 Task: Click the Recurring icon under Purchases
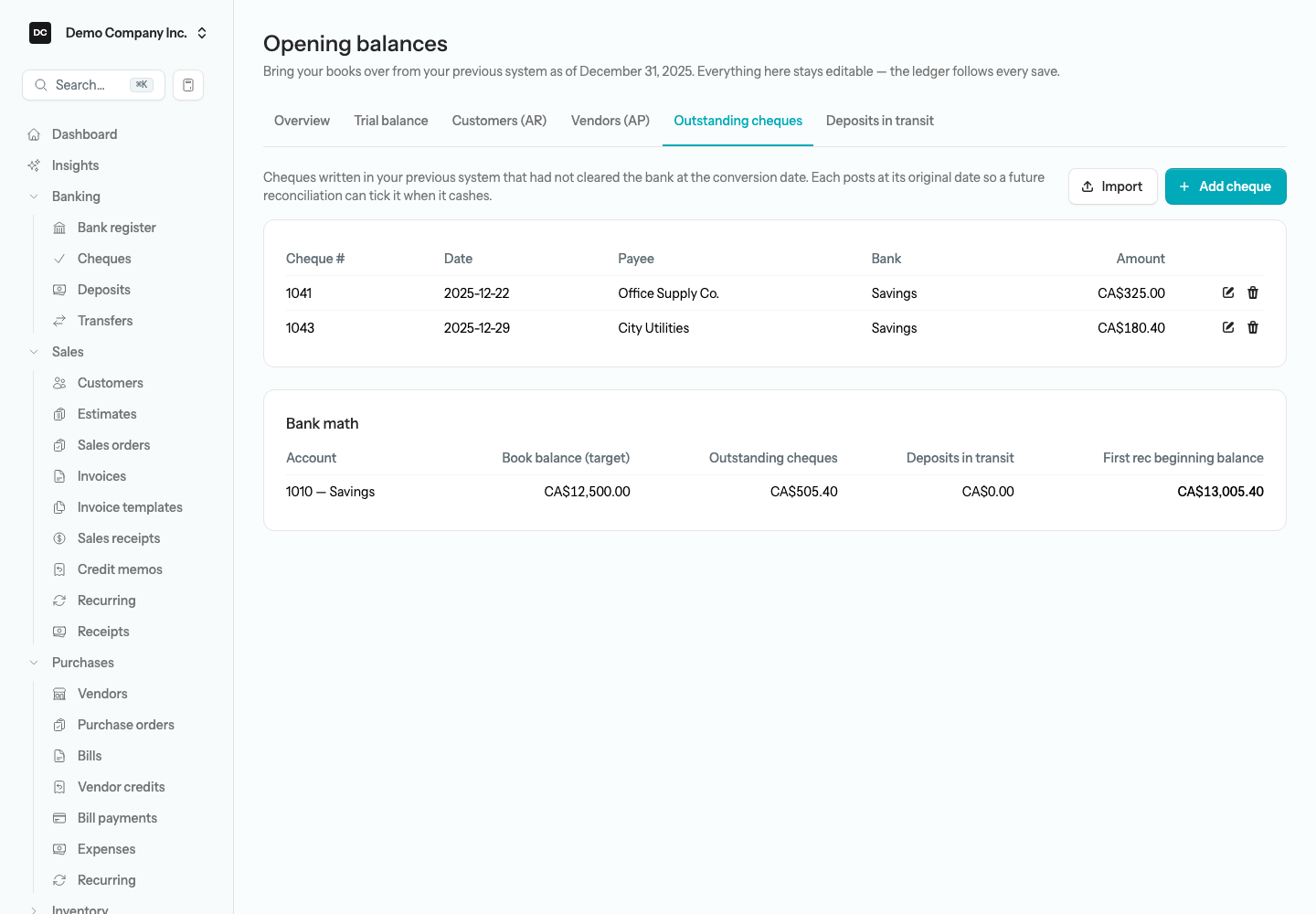(x=59, y=880)
